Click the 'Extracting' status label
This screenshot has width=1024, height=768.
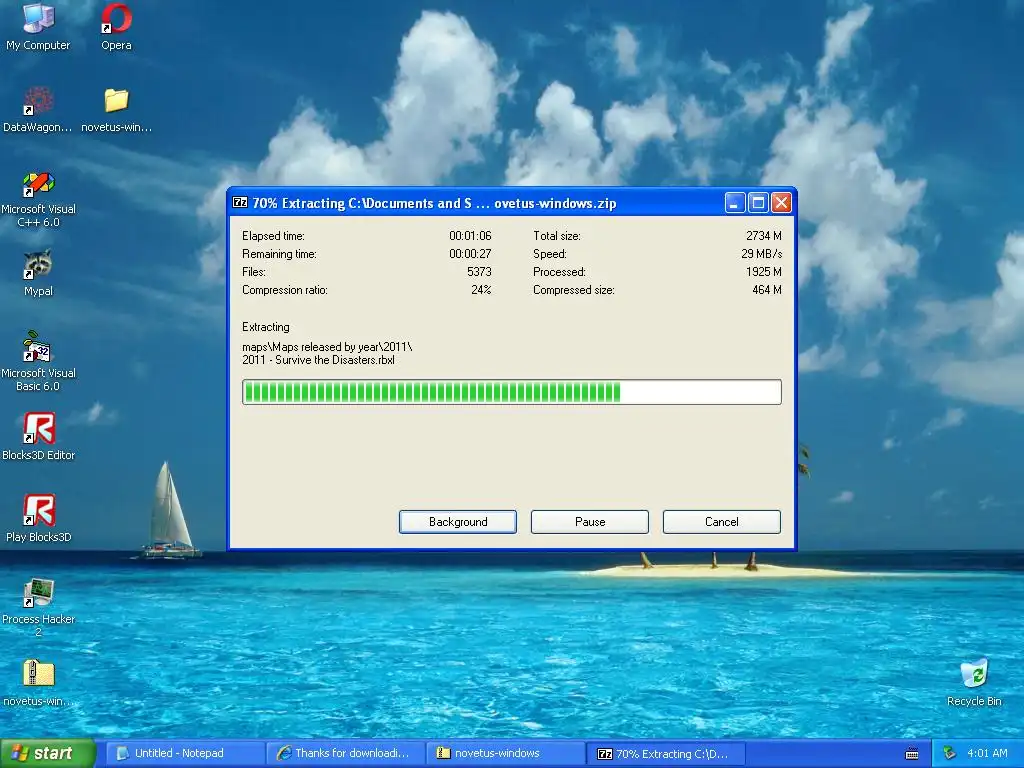[266, 327]
